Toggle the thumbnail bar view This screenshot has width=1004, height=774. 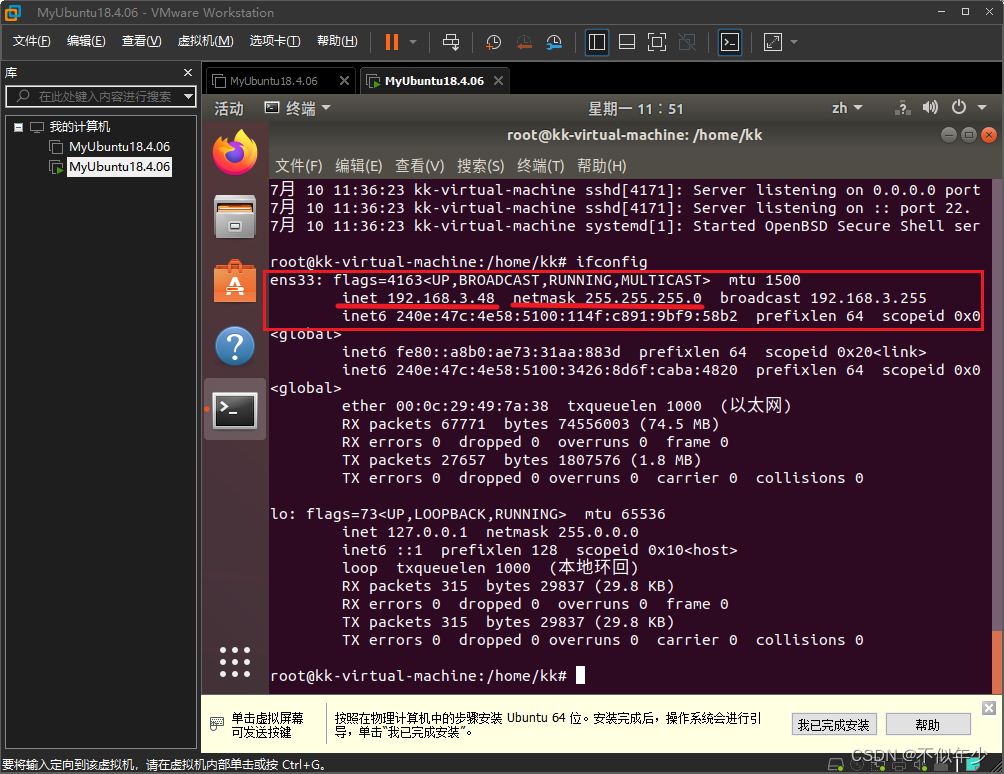tap(627, 42)
